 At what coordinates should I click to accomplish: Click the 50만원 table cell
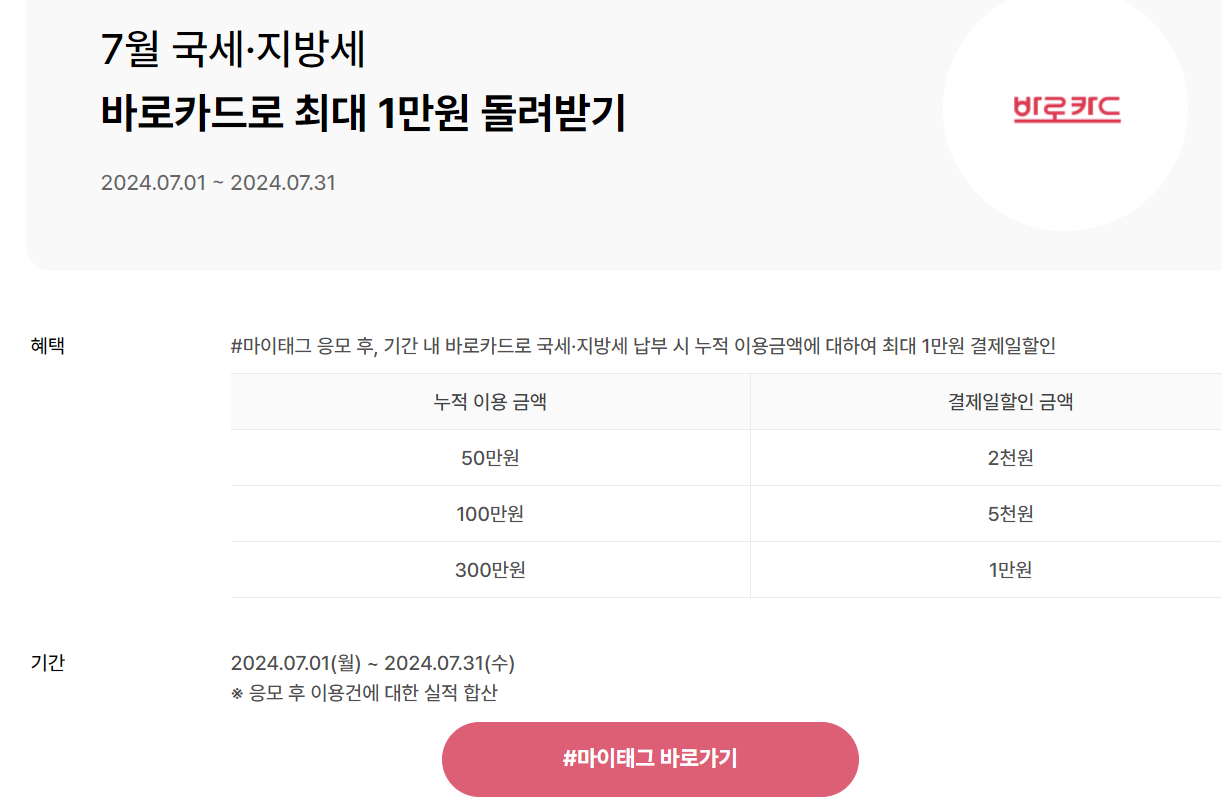point(490,459)
